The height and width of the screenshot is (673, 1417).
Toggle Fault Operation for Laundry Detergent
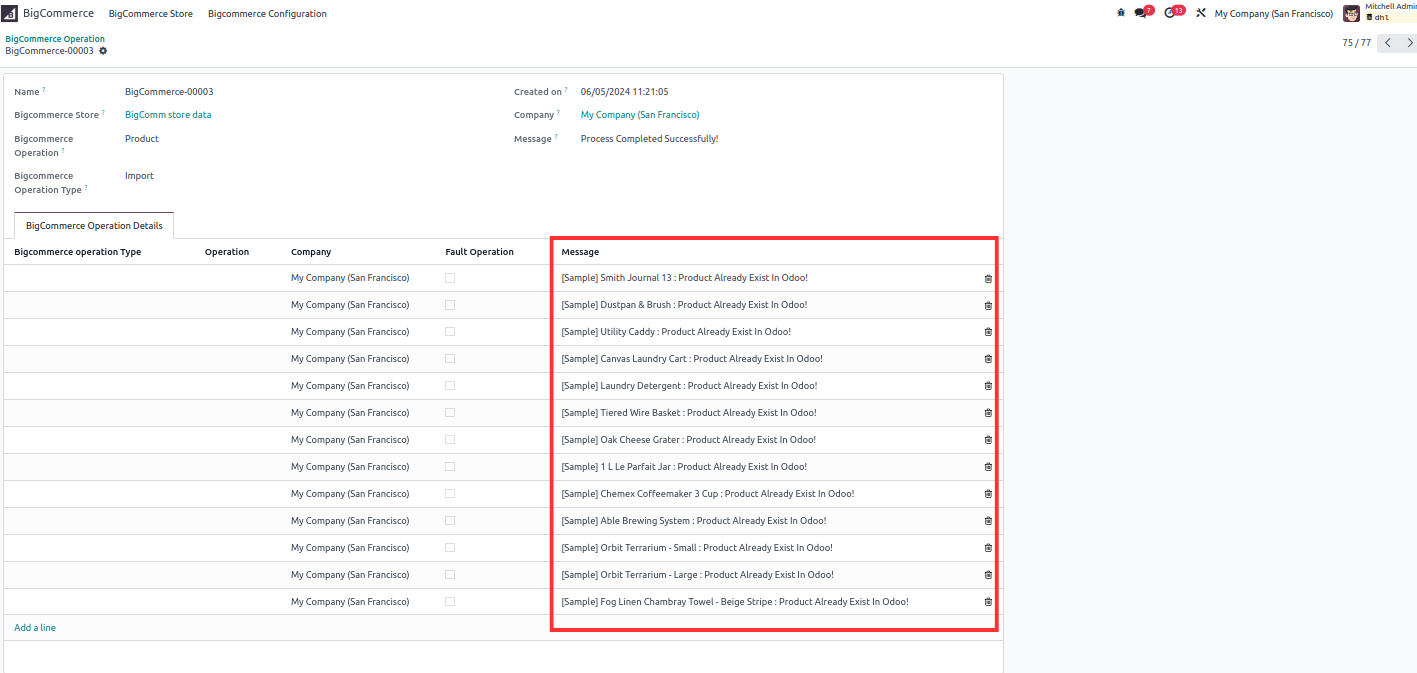450,386
